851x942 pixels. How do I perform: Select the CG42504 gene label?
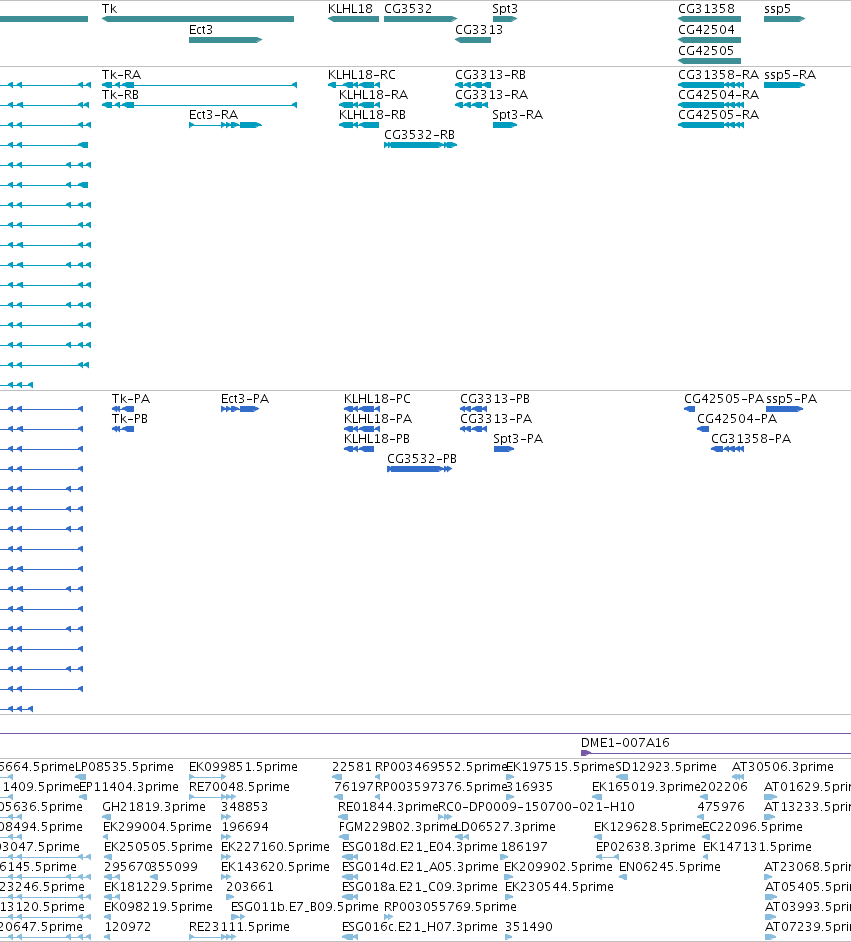click(x=706, y=29)
